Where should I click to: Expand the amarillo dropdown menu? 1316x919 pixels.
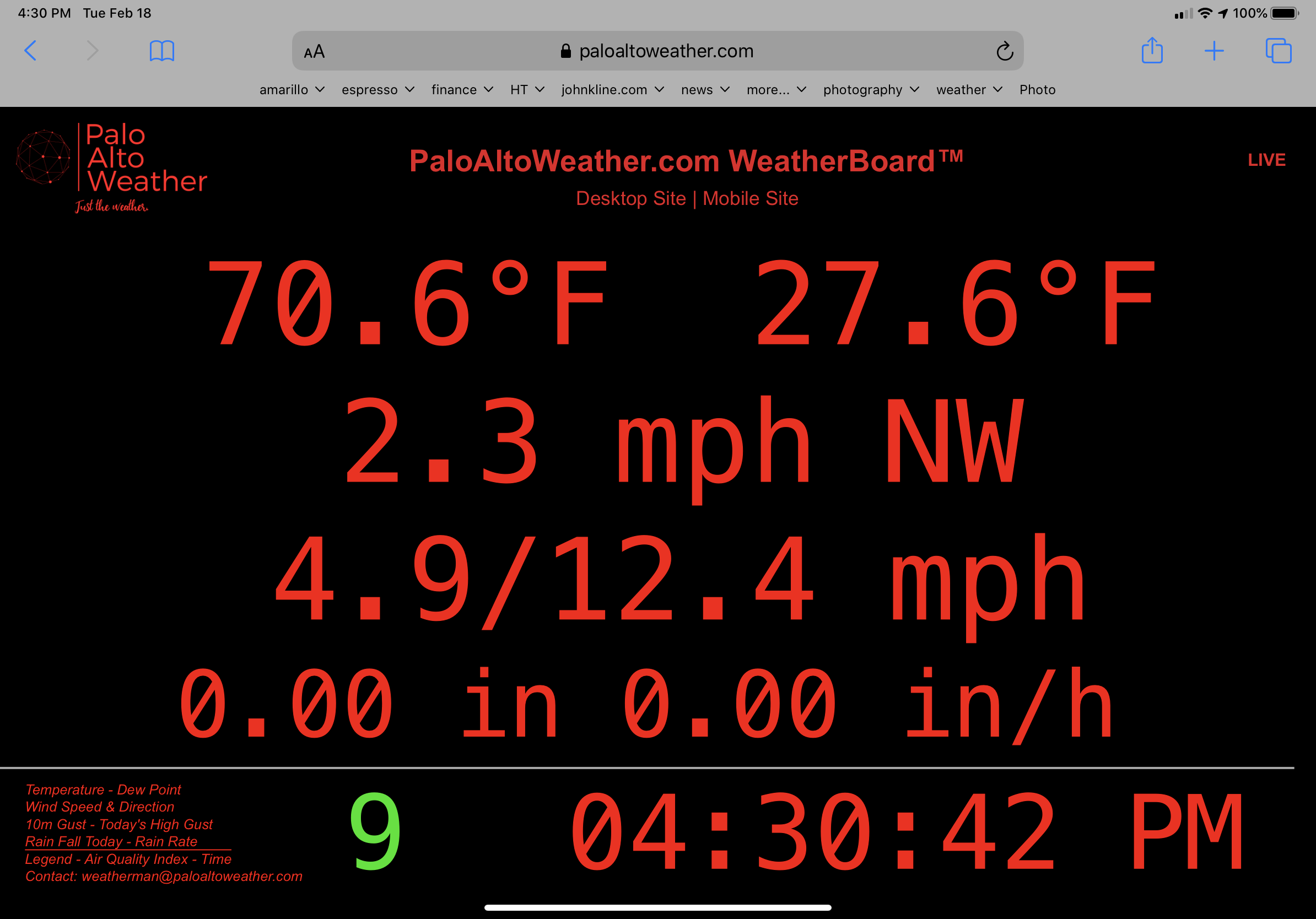(290, 90)
